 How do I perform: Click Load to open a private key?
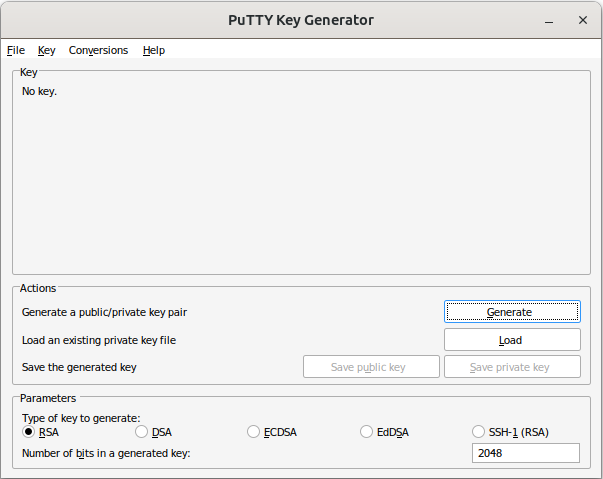tap(512, 340)
